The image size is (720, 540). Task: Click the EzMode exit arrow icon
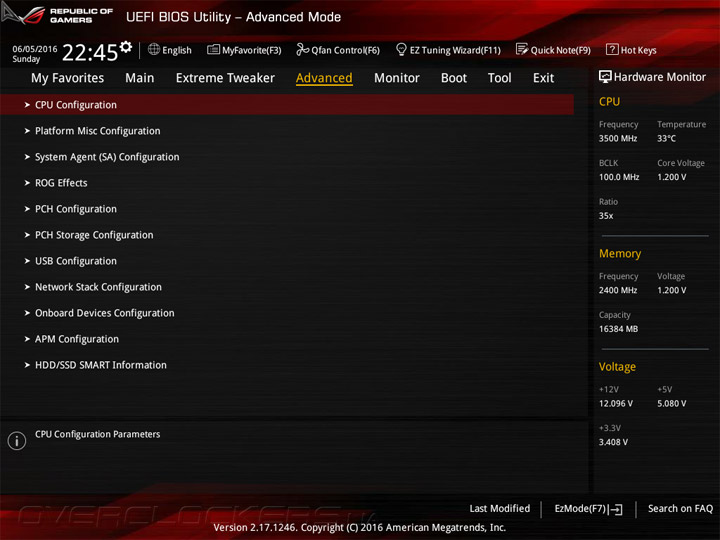point(616,509)
